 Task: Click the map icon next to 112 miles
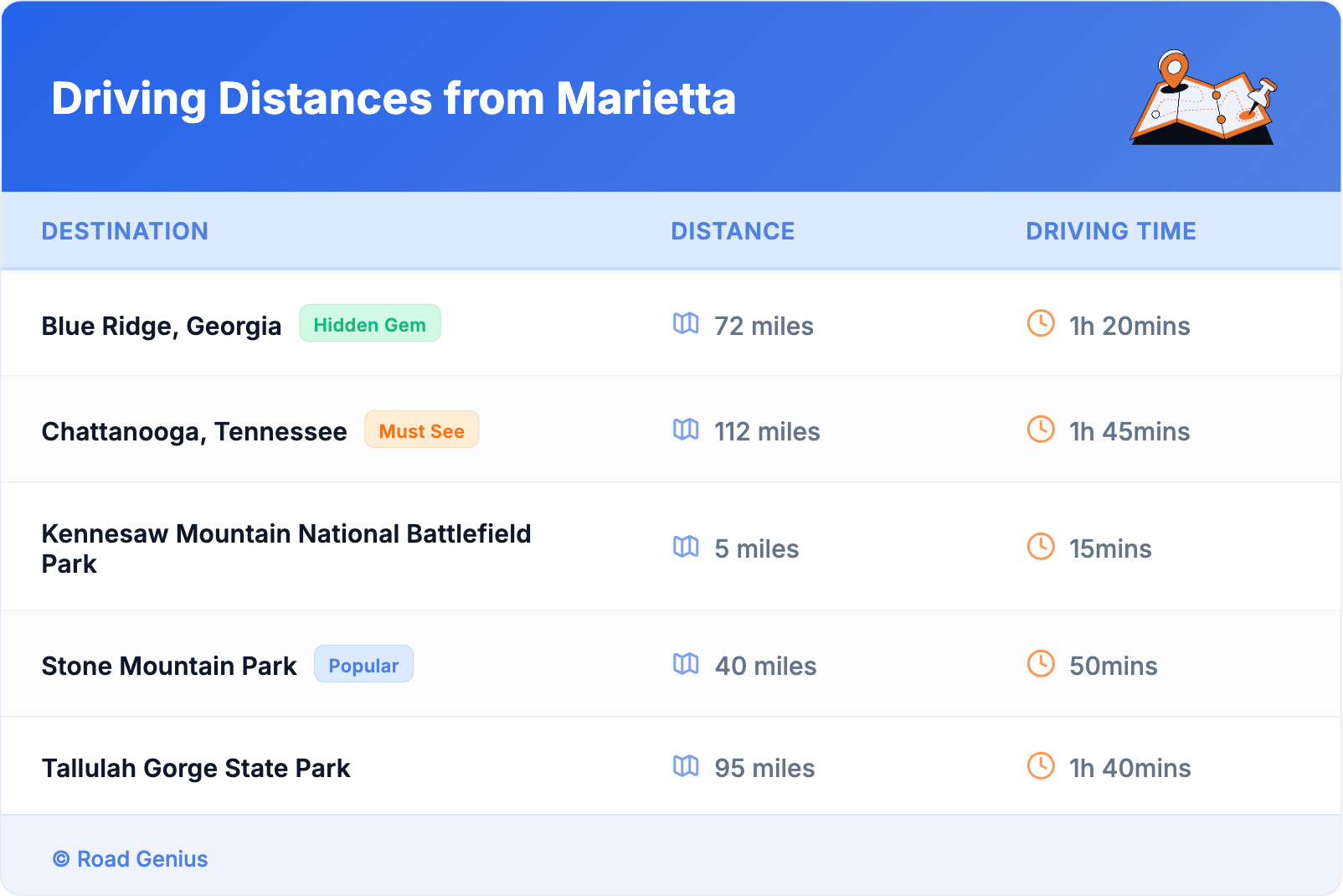click(x=686, y=430)
